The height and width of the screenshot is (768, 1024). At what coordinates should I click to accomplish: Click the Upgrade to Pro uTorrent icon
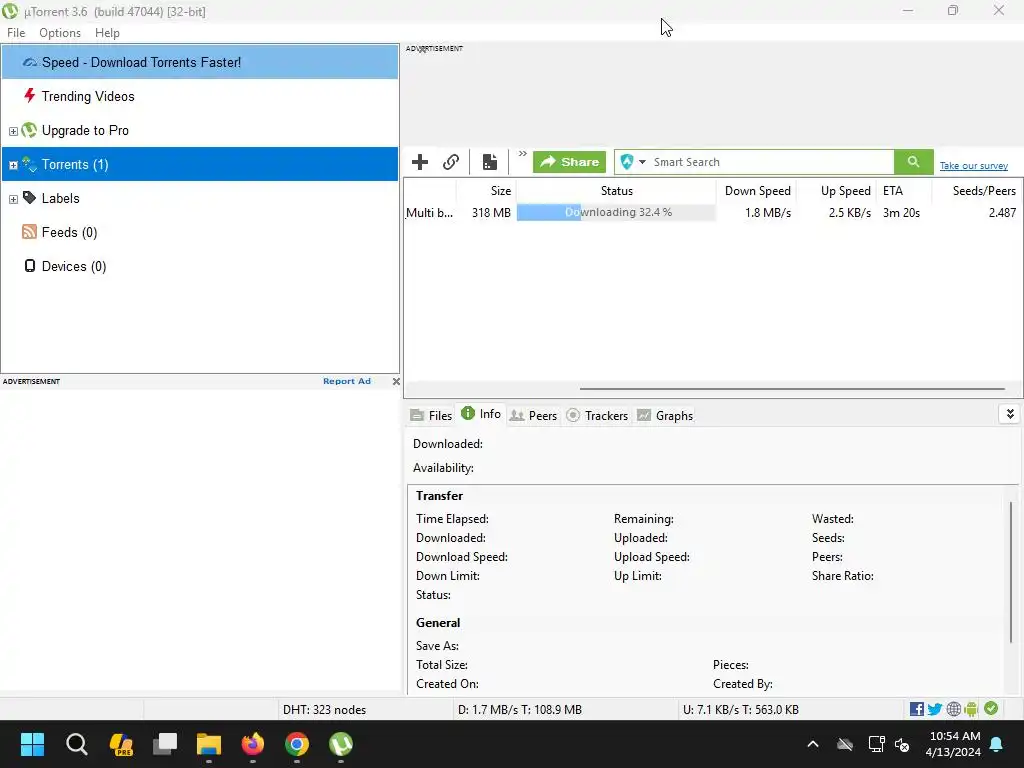(x=29, y=130)
